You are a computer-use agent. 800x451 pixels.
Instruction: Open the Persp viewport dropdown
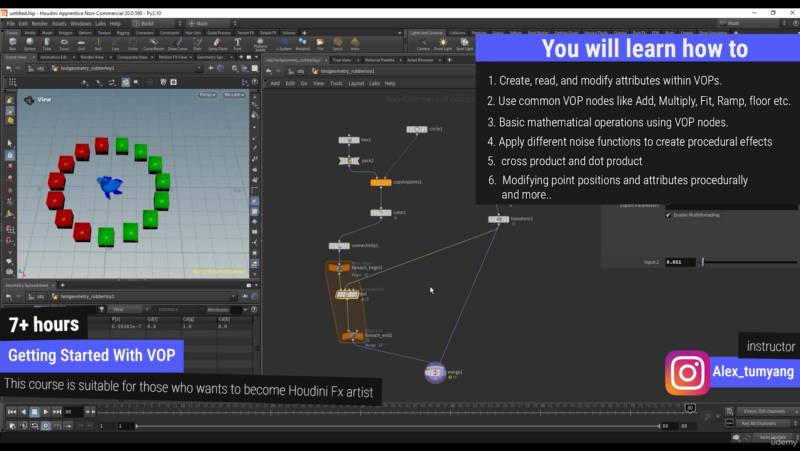pyautogui.click(x=207, y=95)
